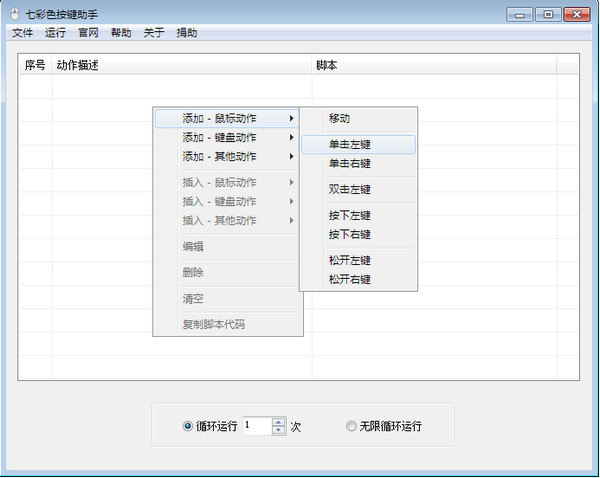The image size is (600, 478).
Task: Increase loop count with the up arrow
Action: tap(279, 422)
